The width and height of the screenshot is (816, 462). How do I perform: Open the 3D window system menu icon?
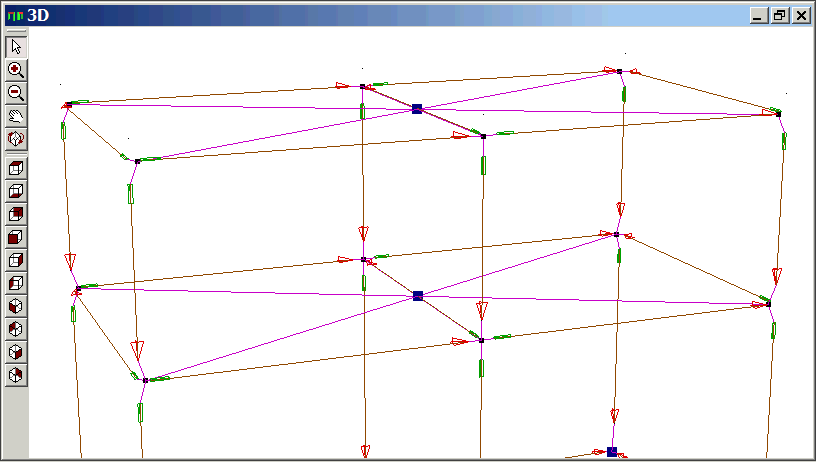pyautogui.click(x=13, y=16)
